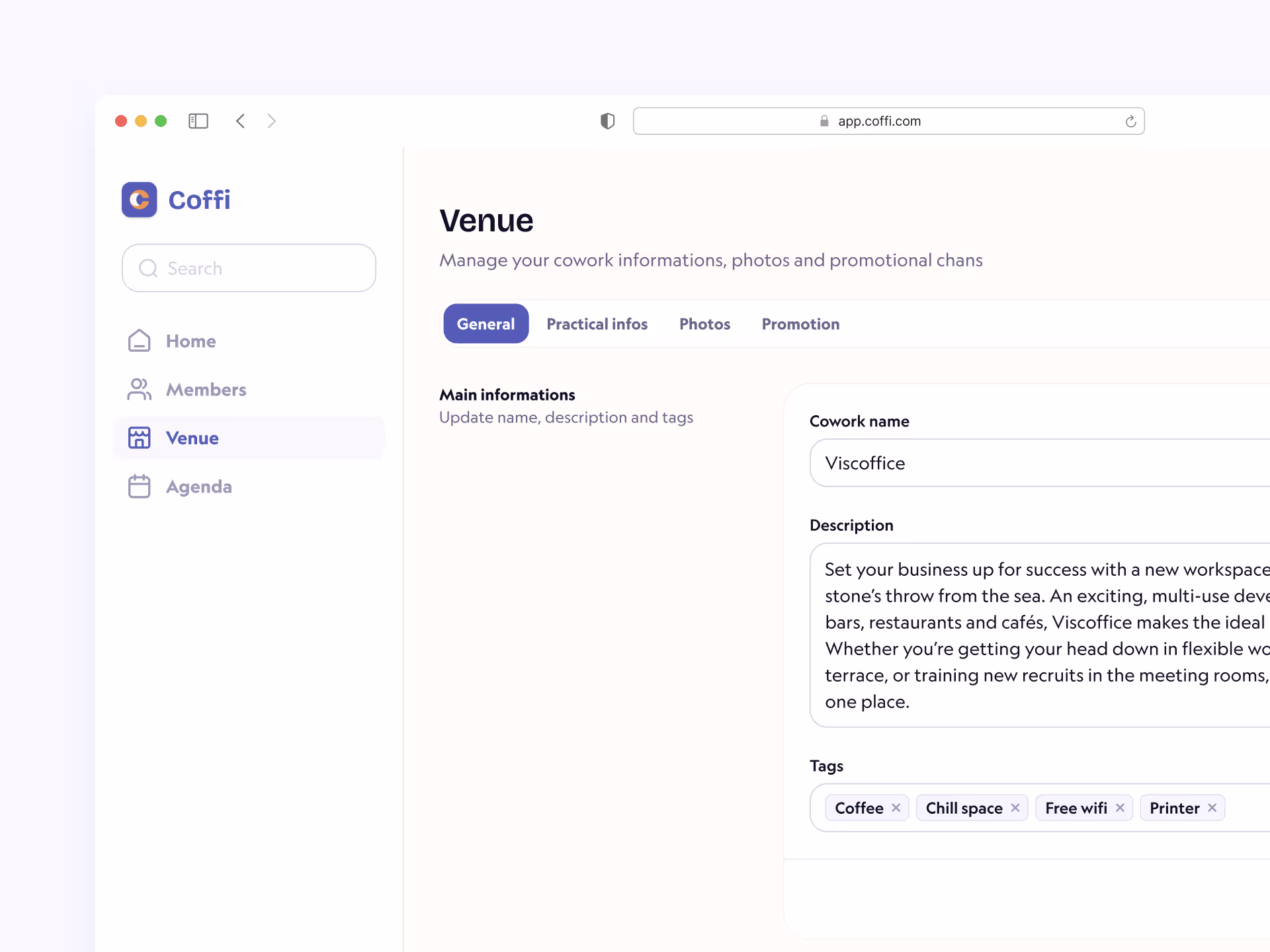1270x952 pixels.
Task: Remove the Printer tag
Action: pyautogui.click(x=1212, y=807)
